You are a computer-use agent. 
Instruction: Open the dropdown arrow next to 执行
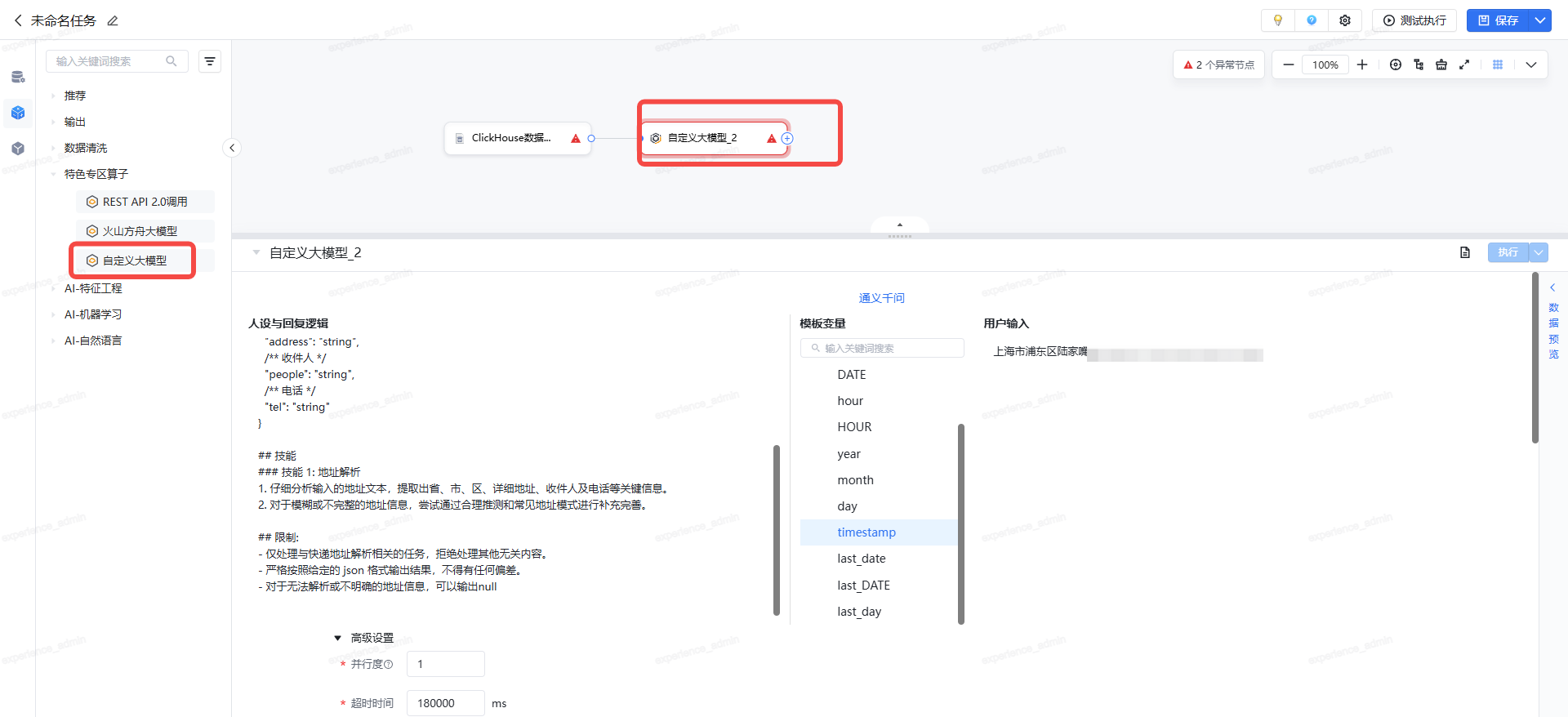tap(1539, 252)
